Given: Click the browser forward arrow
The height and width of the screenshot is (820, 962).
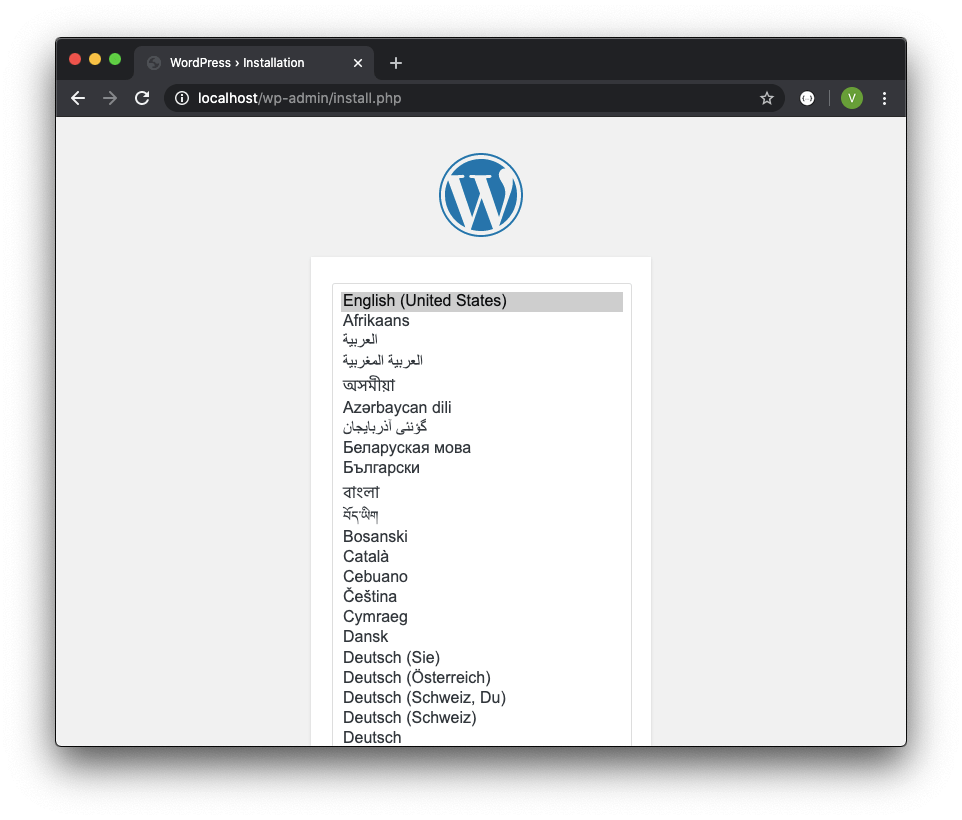Looking at the screenshot, I should click(x=110, y=98).
